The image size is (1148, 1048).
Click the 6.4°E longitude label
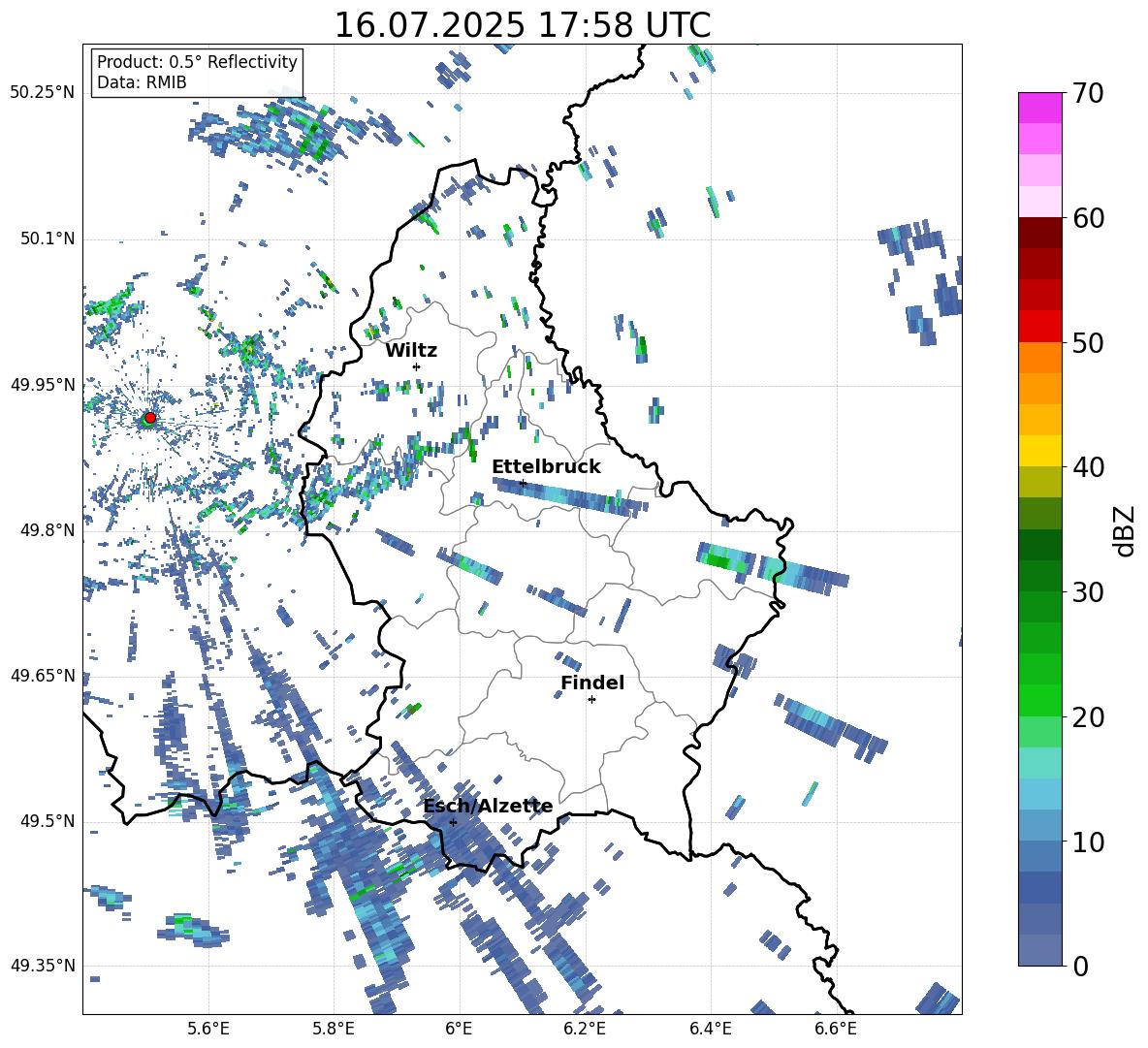point(710,1029)
